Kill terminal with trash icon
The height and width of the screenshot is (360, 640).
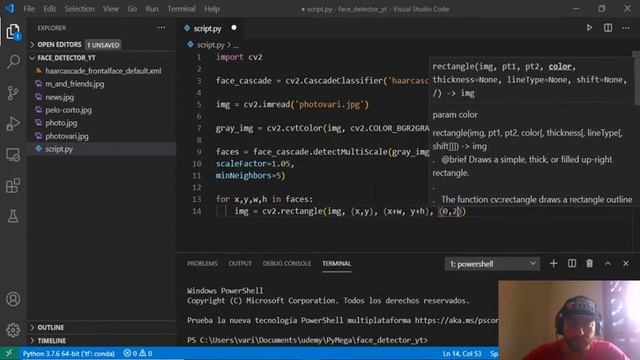point(589,264)
